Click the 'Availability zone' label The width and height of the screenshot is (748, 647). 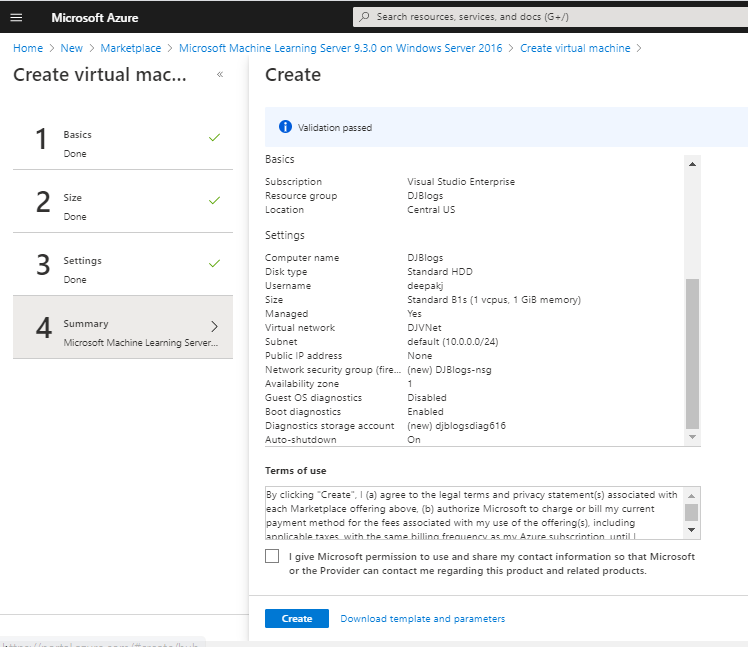click(302, 384)
